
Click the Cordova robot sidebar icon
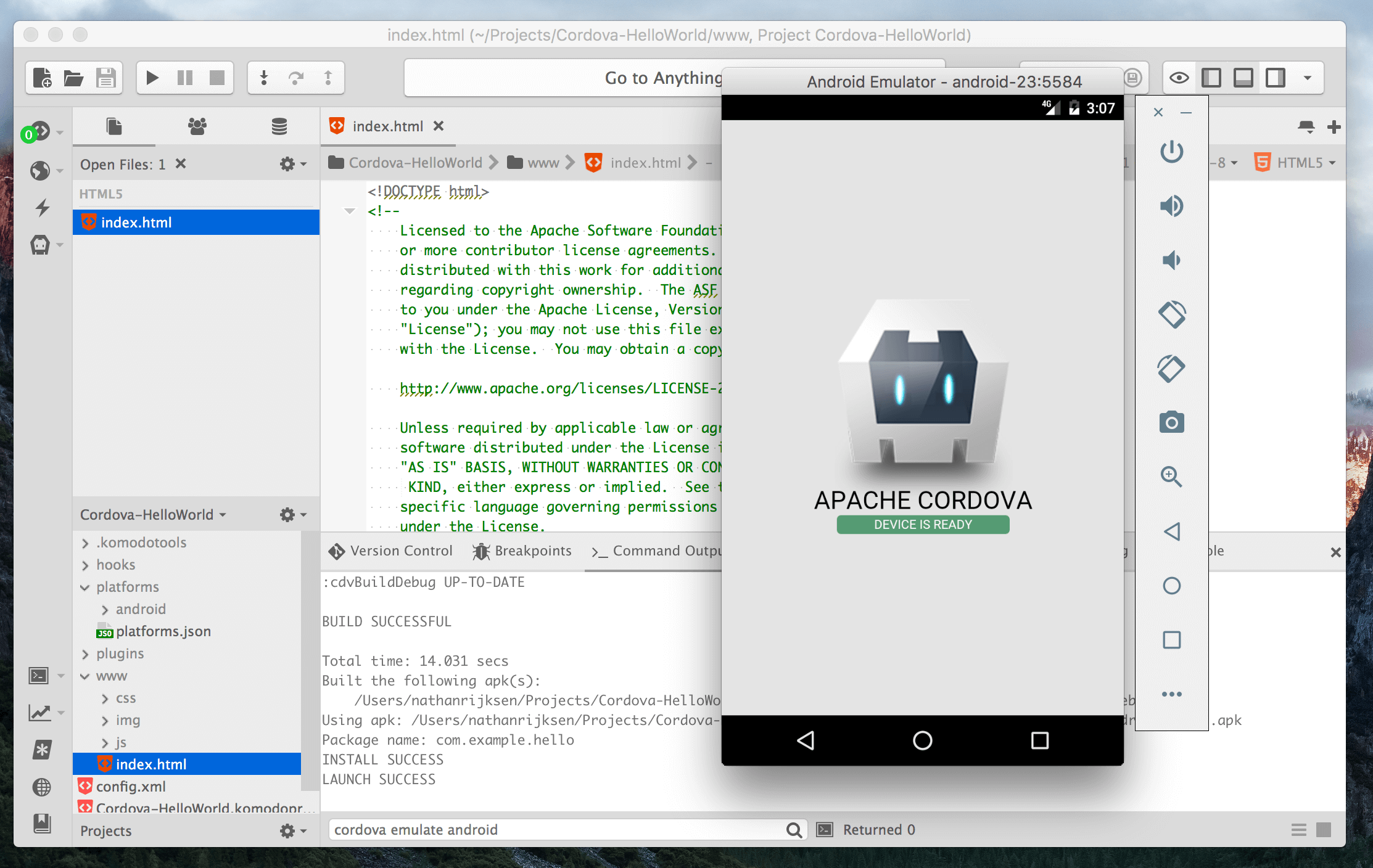40,245
